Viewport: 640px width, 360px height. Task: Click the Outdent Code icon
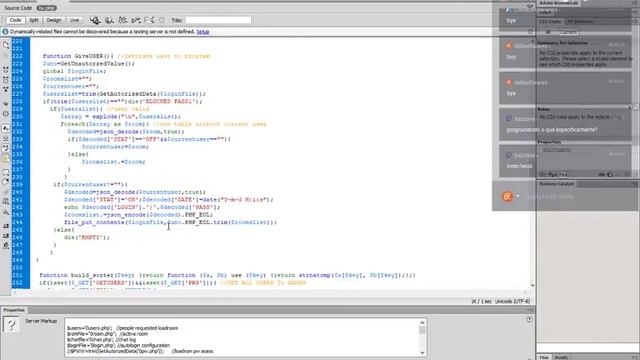[x=6, y=236]
